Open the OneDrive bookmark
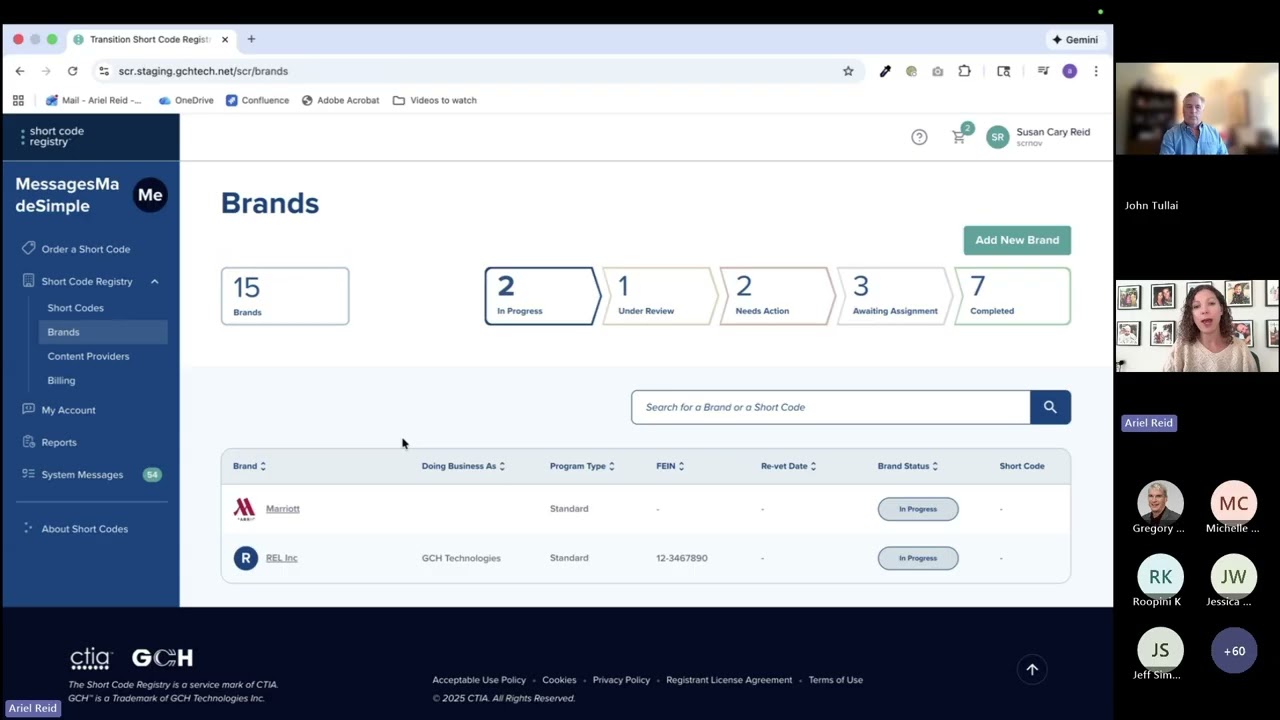The image size is (1280, 720). click(186, 100)
